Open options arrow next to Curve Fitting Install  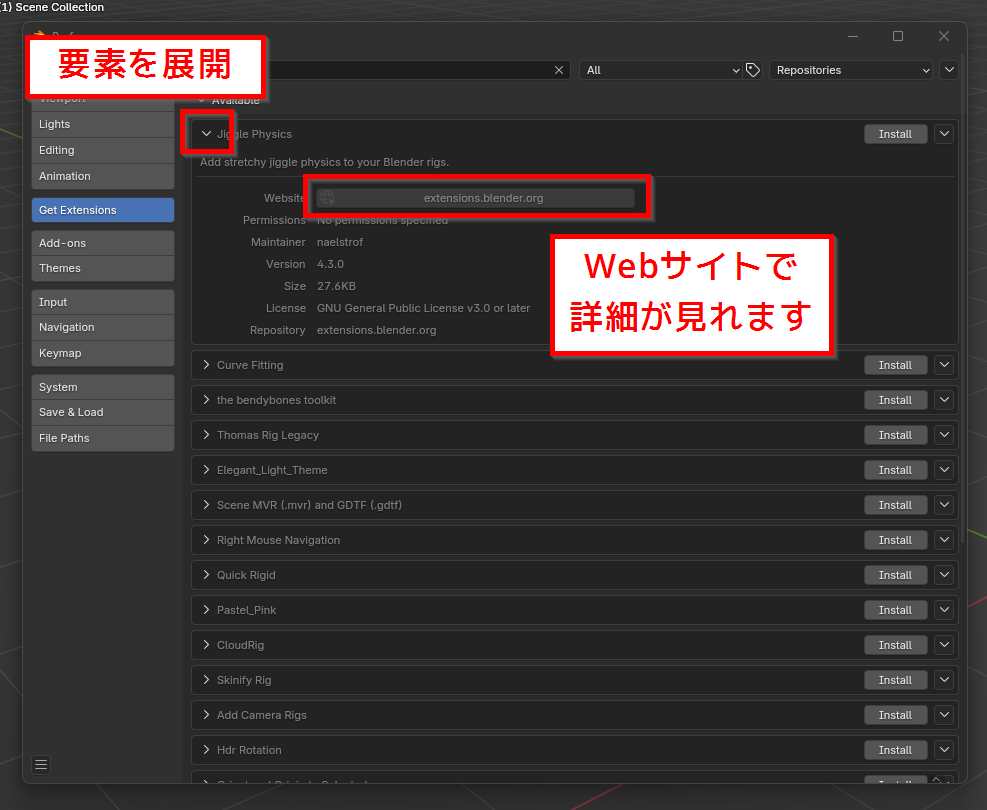click(944, 365)
